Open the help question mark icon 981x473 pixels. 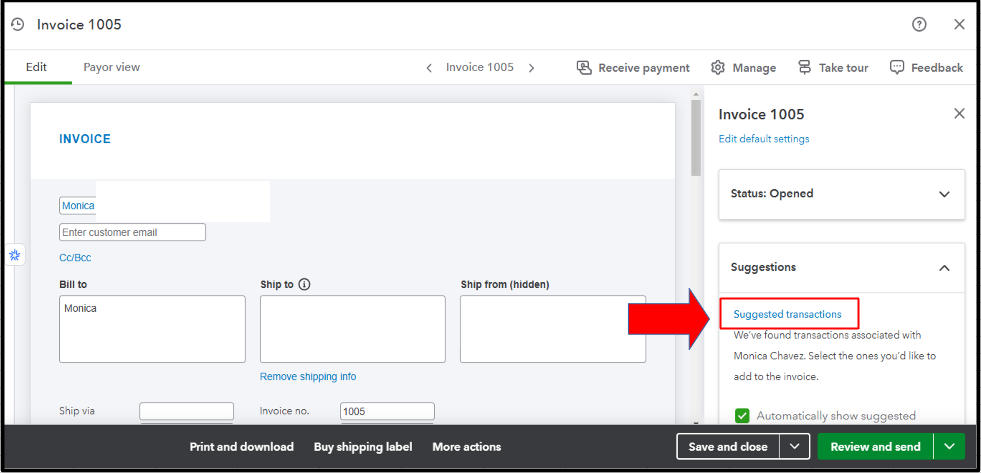coord(919,24)
